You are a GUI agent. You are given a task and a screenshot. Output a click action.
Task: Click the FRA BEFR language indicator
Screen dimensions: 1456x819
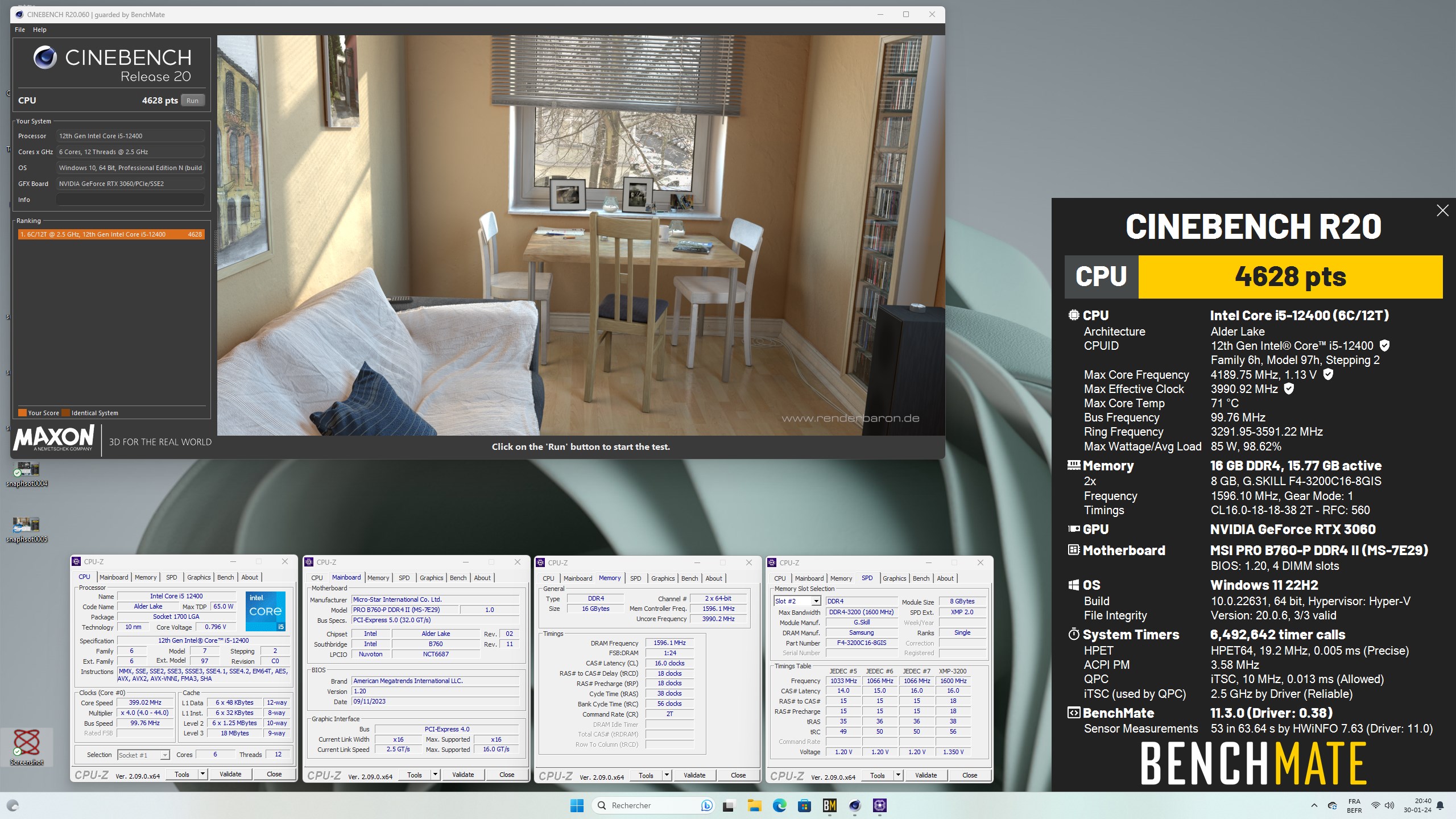click(1355, 805)
